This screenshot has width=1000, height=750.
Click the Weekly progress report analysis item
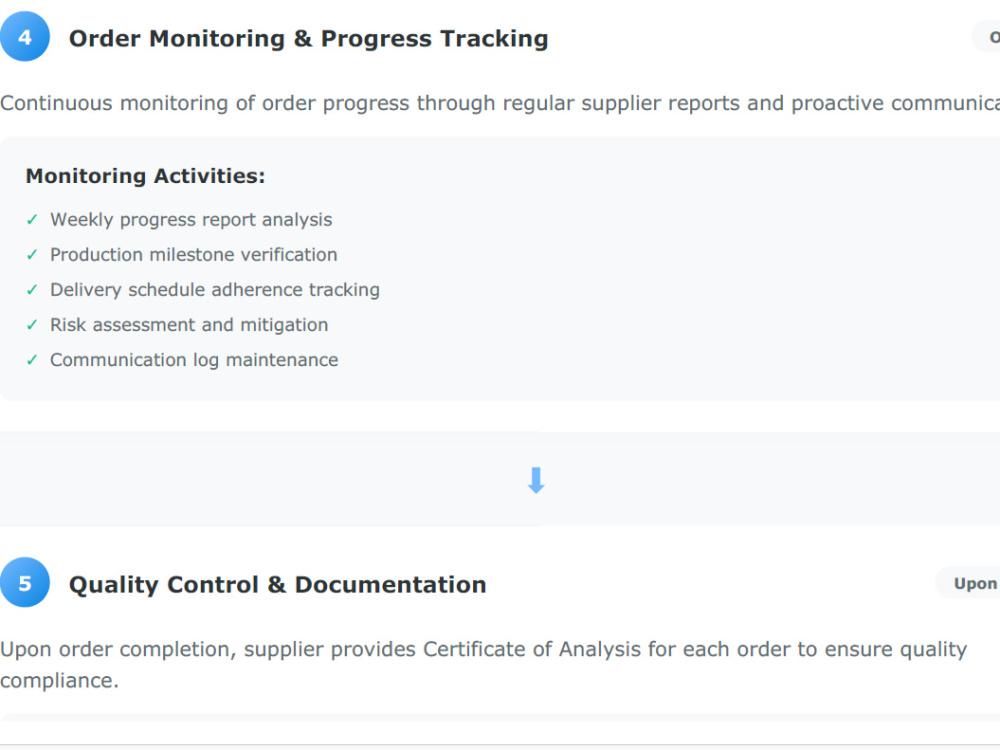coord(191,220)
